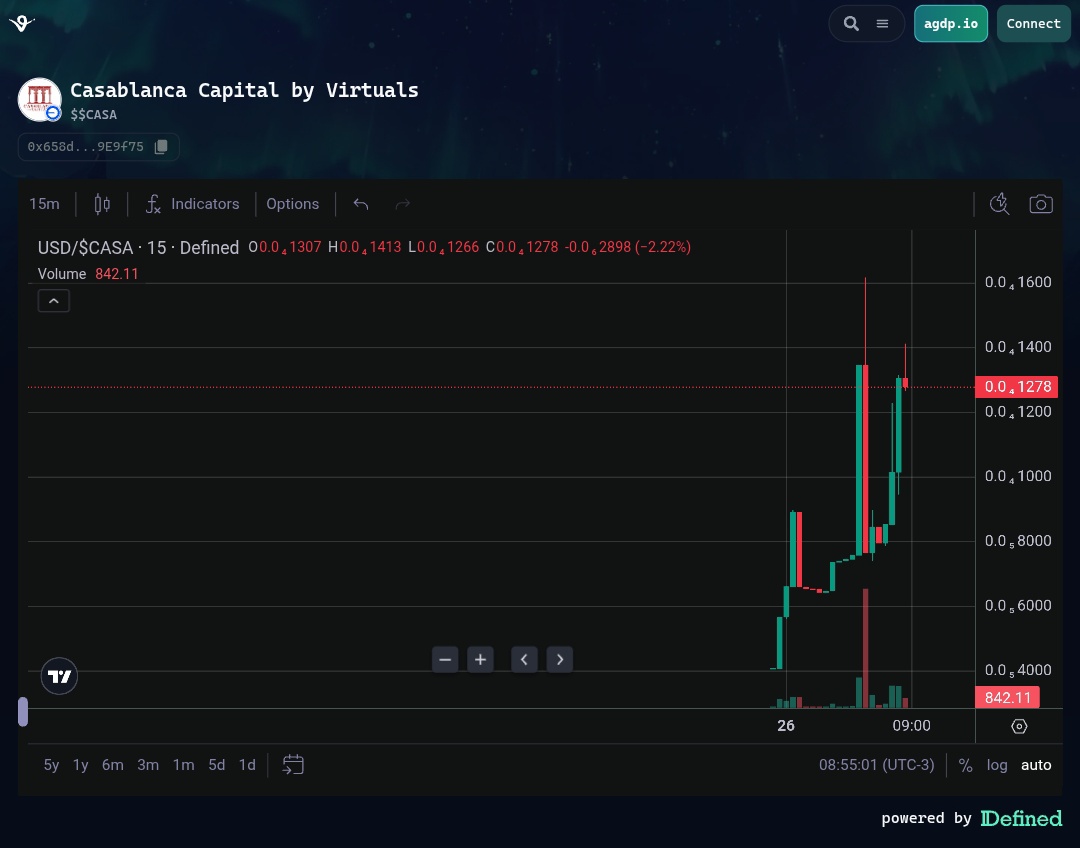This screenshot has height=848, width=1080.
Task: Select the 6m date range
Action: 113,765
